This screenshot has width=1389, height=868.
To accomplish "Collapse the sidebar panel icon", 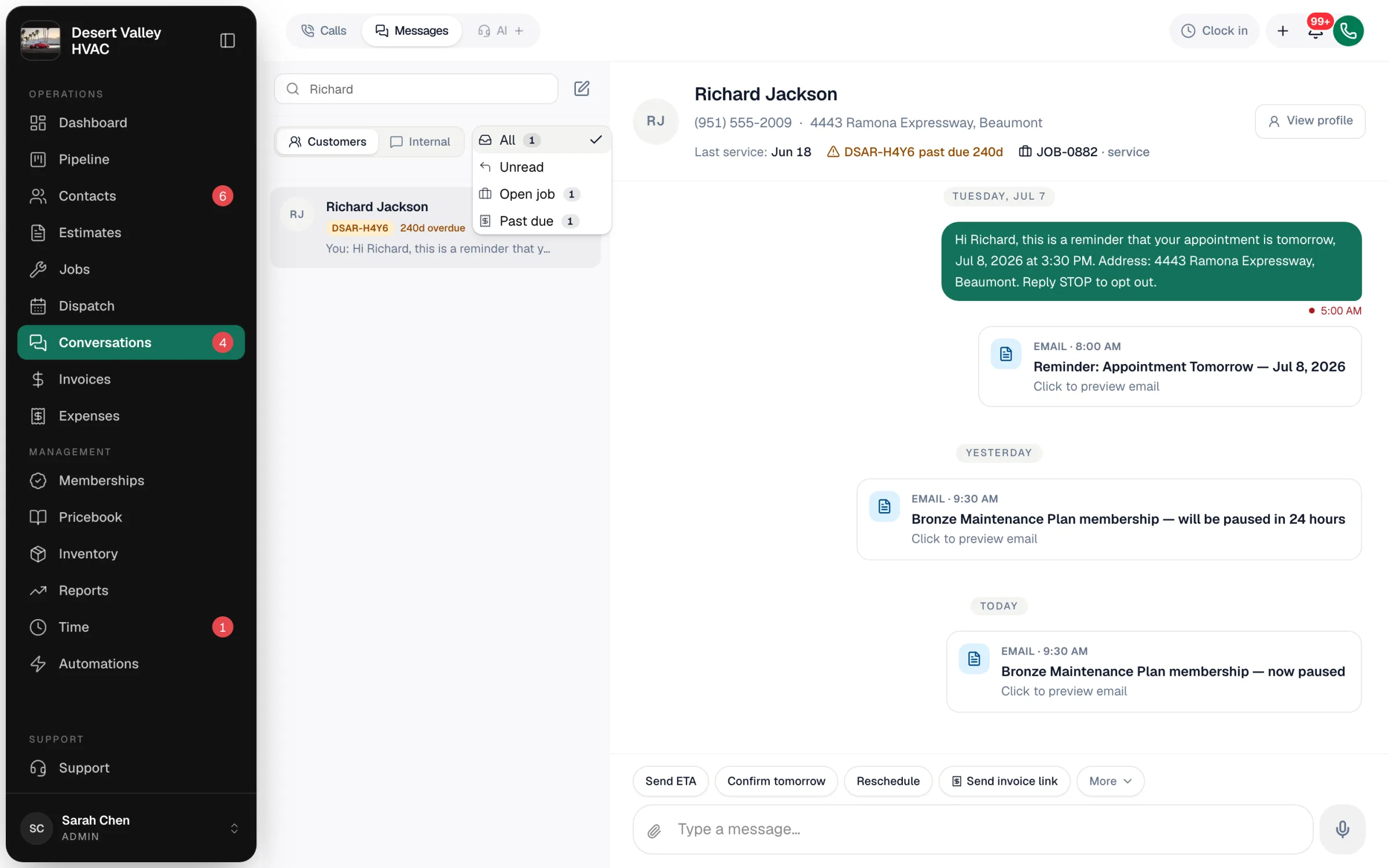I will tap(227, 41).
